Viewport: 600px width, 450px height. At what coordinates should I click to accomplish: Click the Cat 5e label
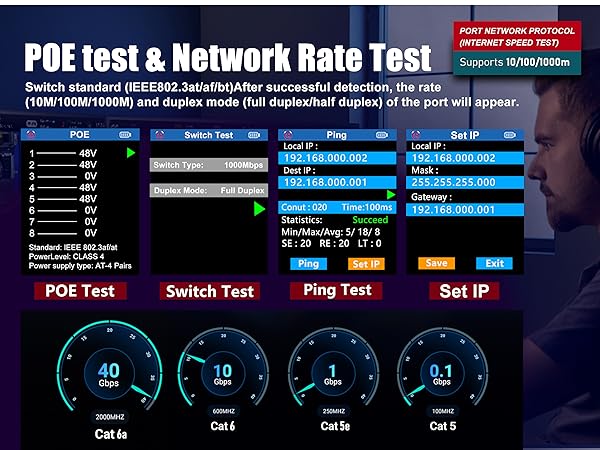click(335, 426)
